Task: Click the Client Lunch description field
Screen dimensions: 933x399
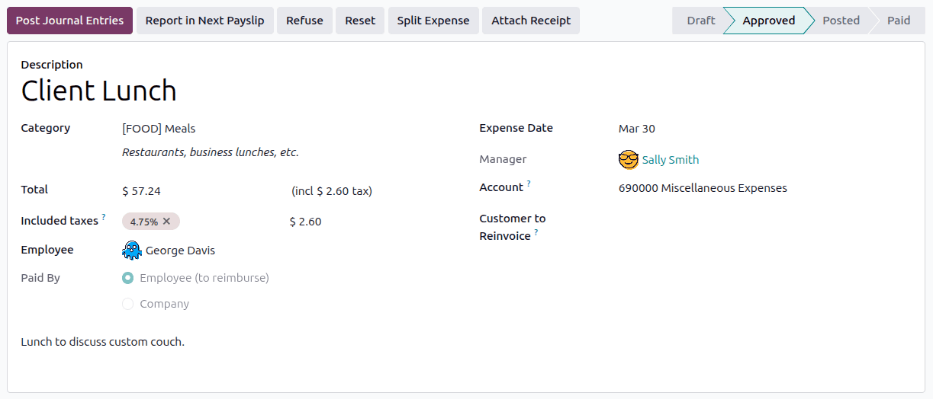Action: pos(99,91)
